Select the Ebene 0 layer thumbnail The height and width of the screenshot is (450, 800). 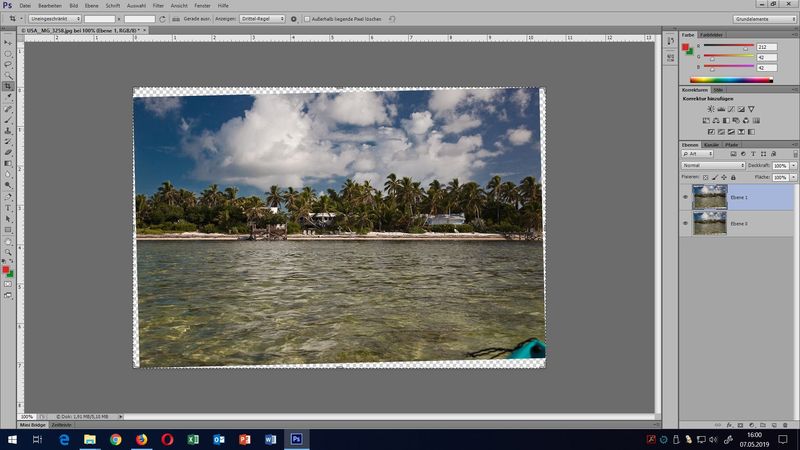tap(709, 223)
